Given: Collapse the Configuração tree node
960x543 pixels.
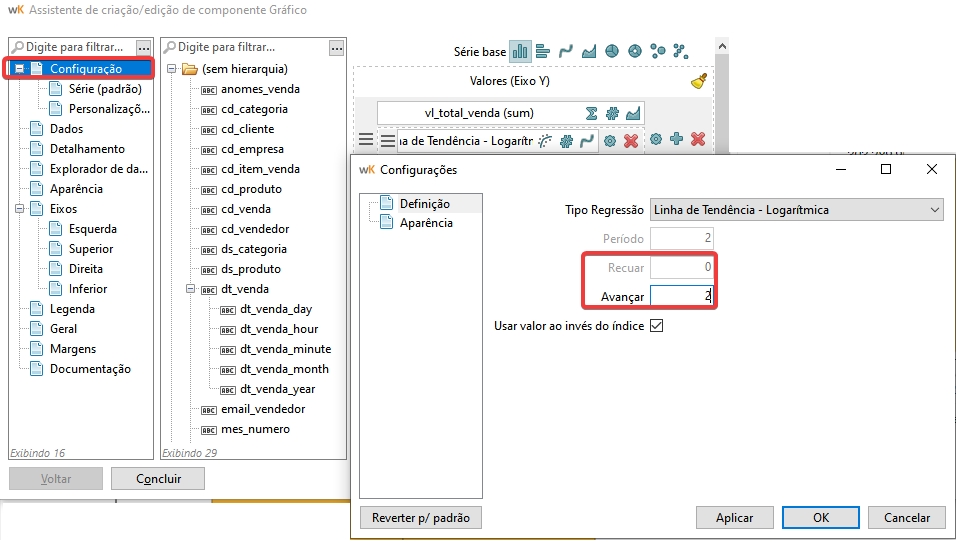Looking at the screenshot, I should [x=20, y=69].
